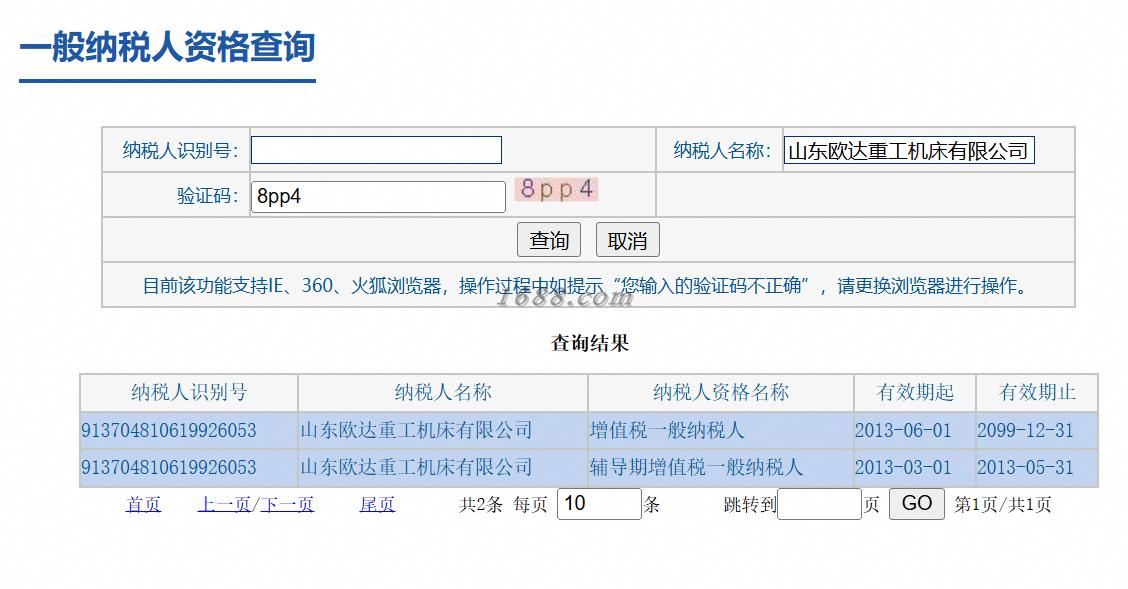The width and height of the screenshot is (1128, 589).
Task: Click the 取消 button
Action: click(x=627, y=239)
